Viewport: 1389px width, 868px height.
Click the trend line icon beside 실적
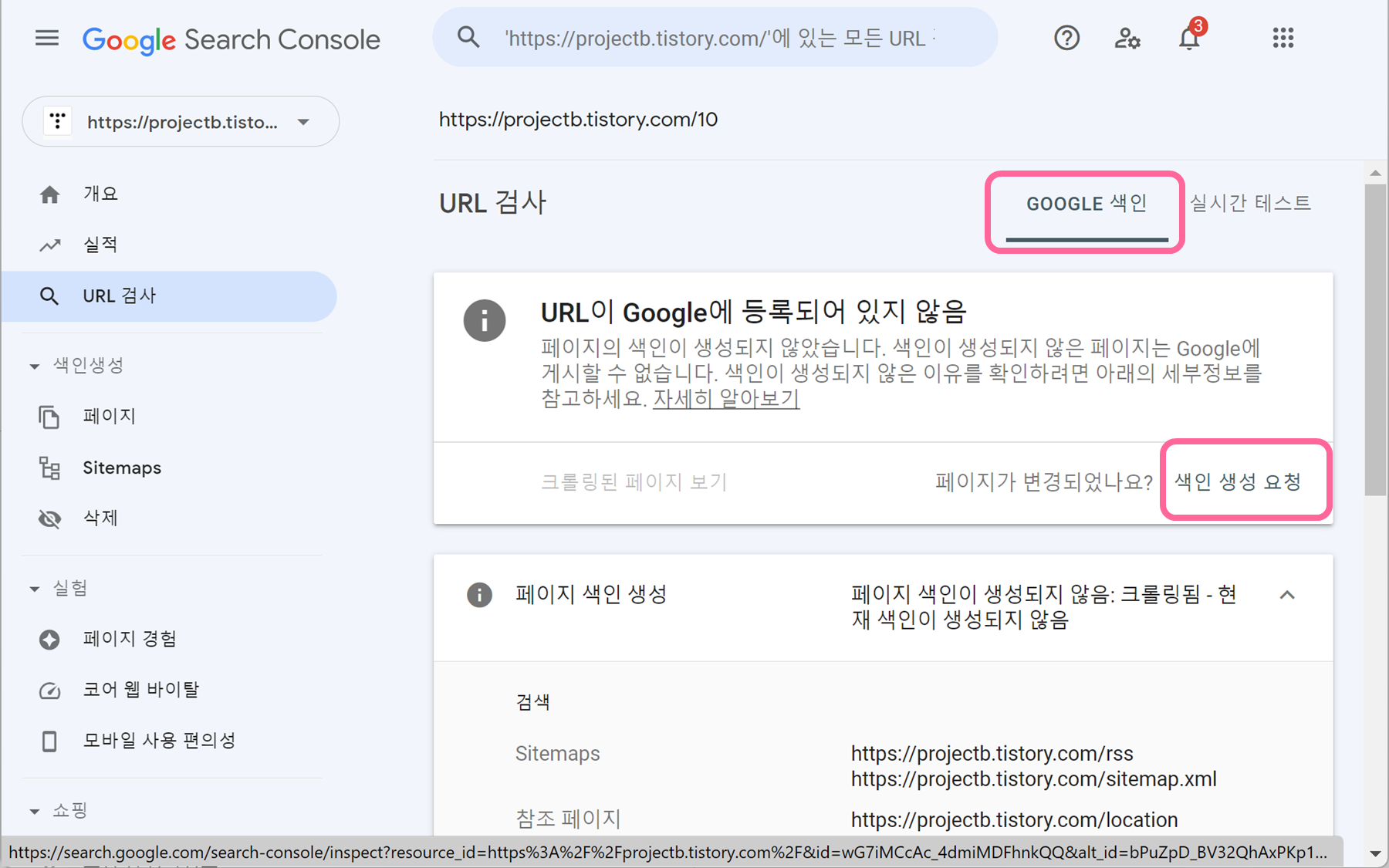point(49,245)
